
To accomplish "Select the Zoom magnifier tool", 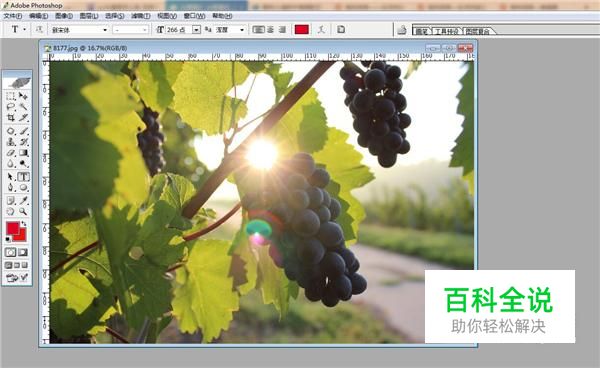I will pos(24,211).
